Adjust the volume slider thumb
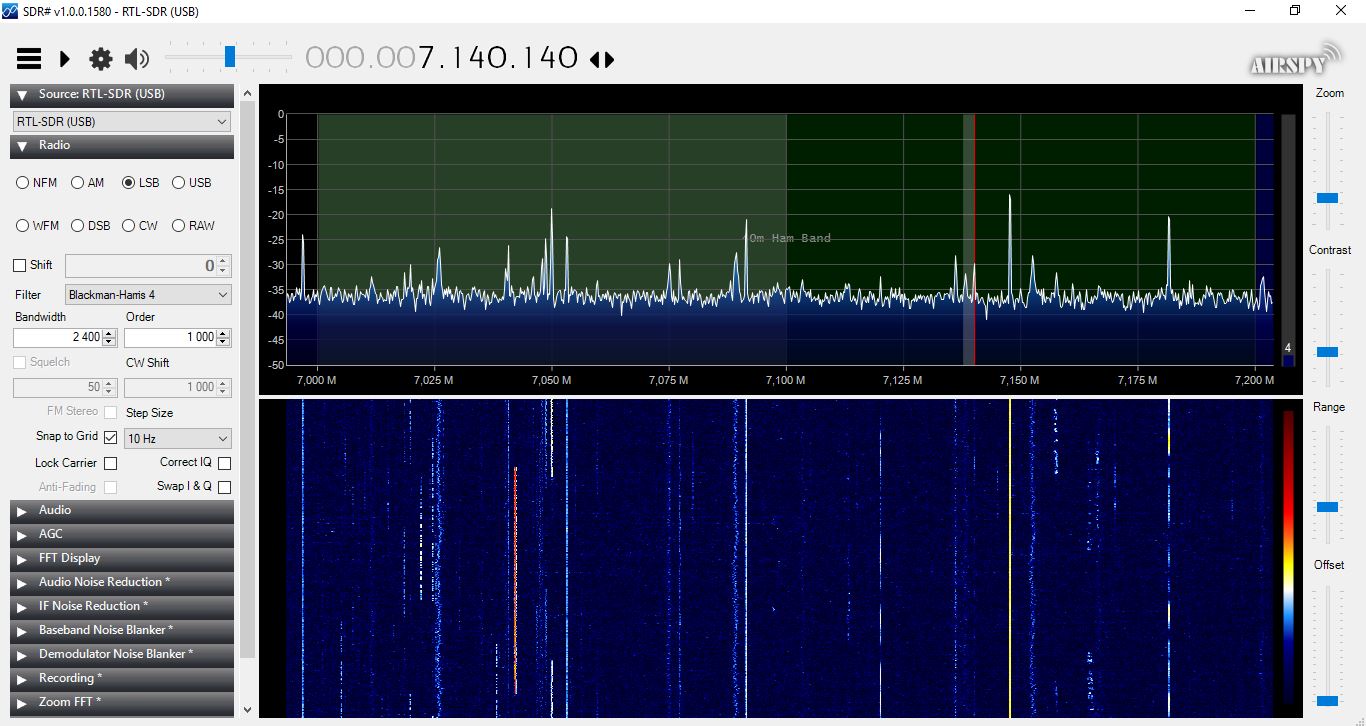This screenshot has width=1366, height=726. (x=230, y=56)
